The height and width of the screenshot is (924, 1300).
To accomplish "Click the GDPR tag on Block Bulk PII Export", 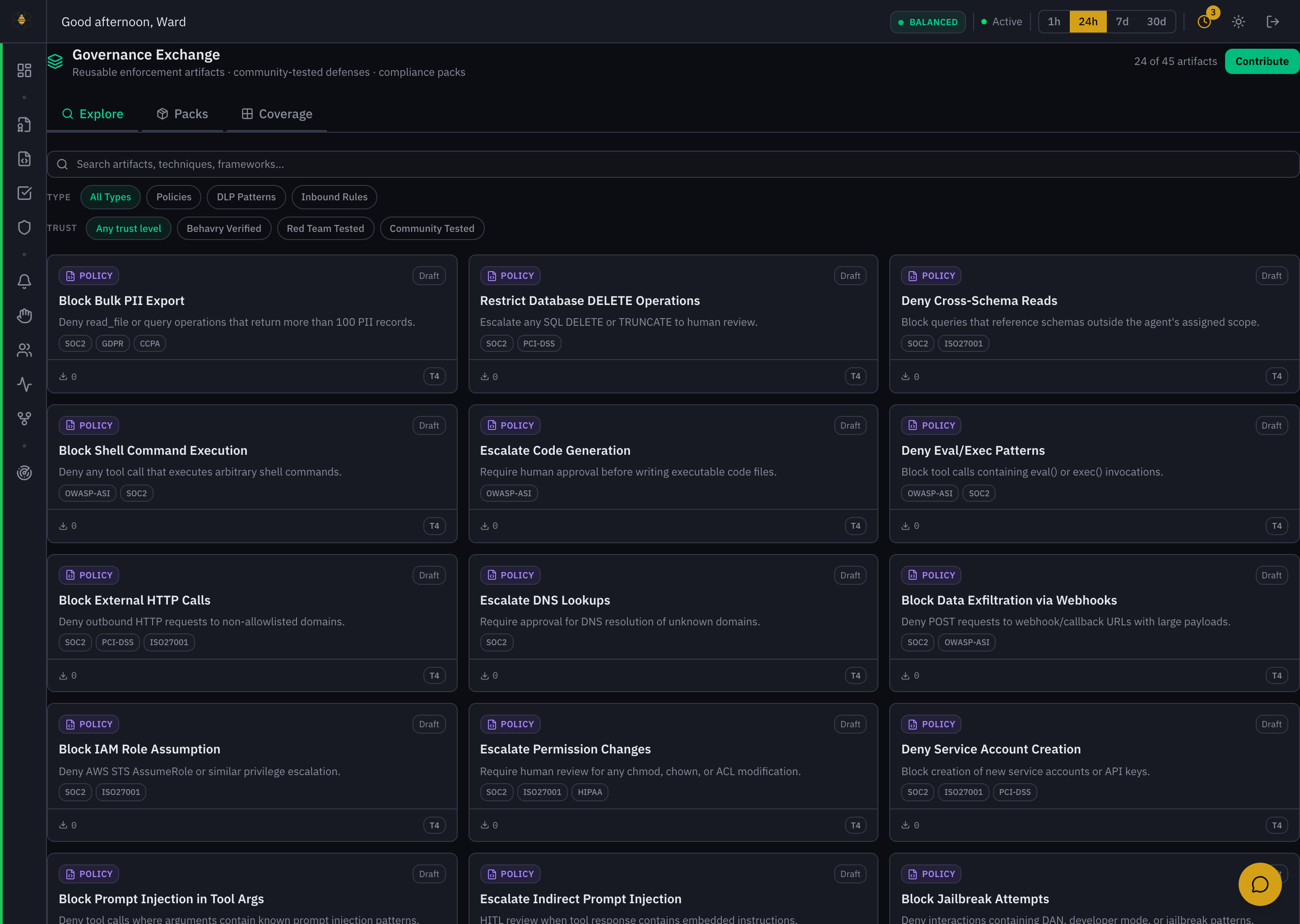I will tap(113, 343).
